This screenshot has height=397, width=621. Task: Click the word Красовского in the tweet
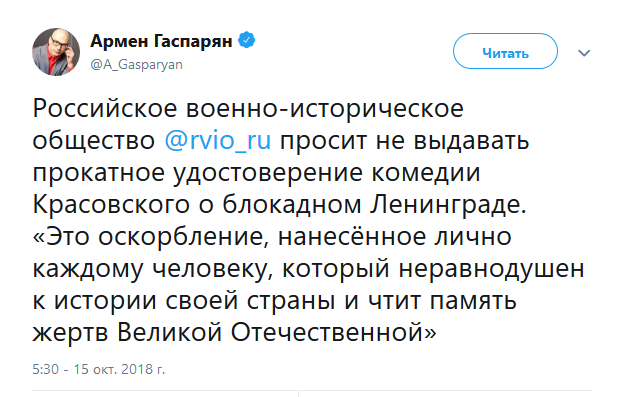pyautogui.click(x=111, y=204)
